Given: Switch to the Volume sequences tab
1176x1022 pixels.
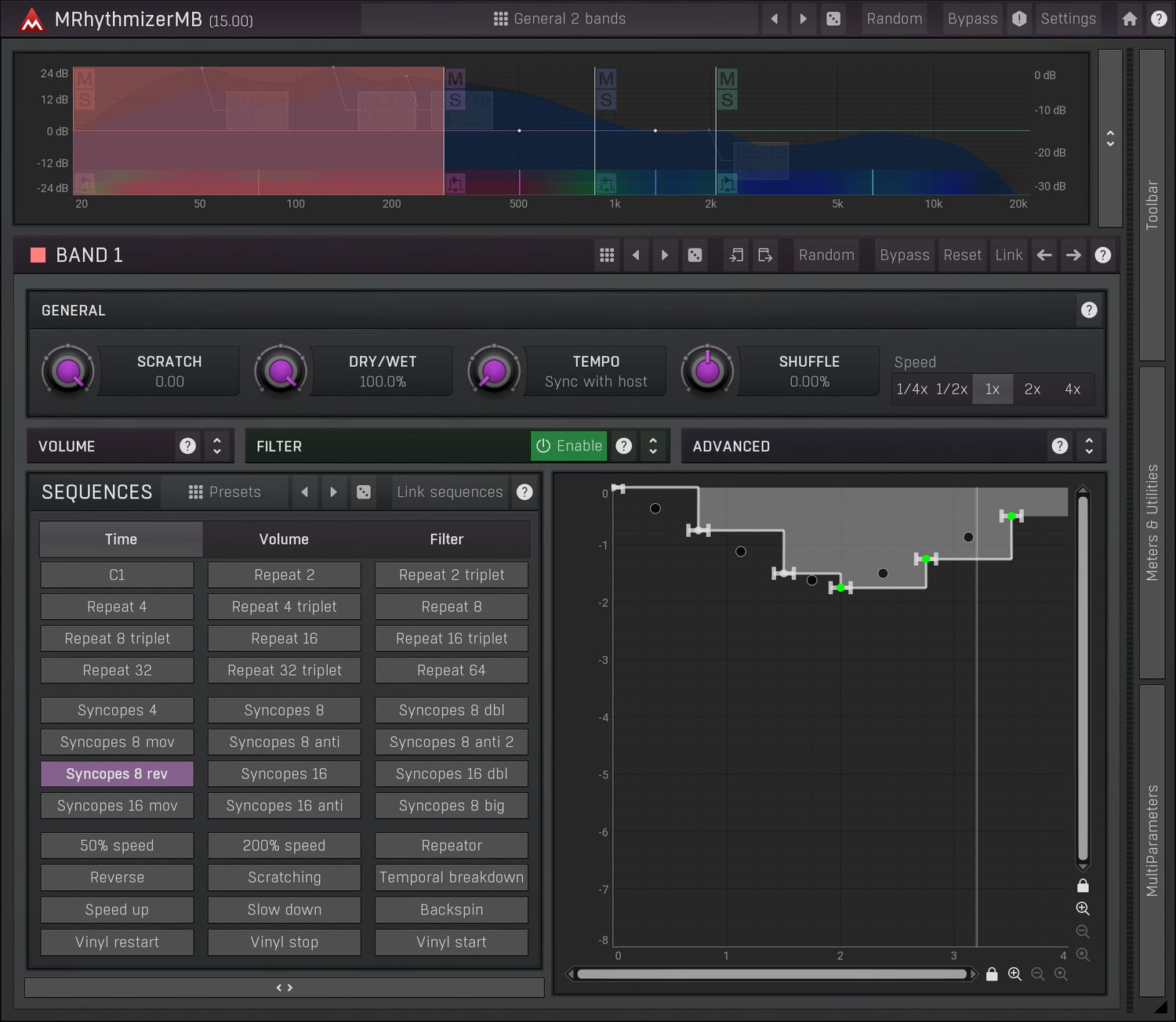Looking at the screenshot, I should point(284,539).
